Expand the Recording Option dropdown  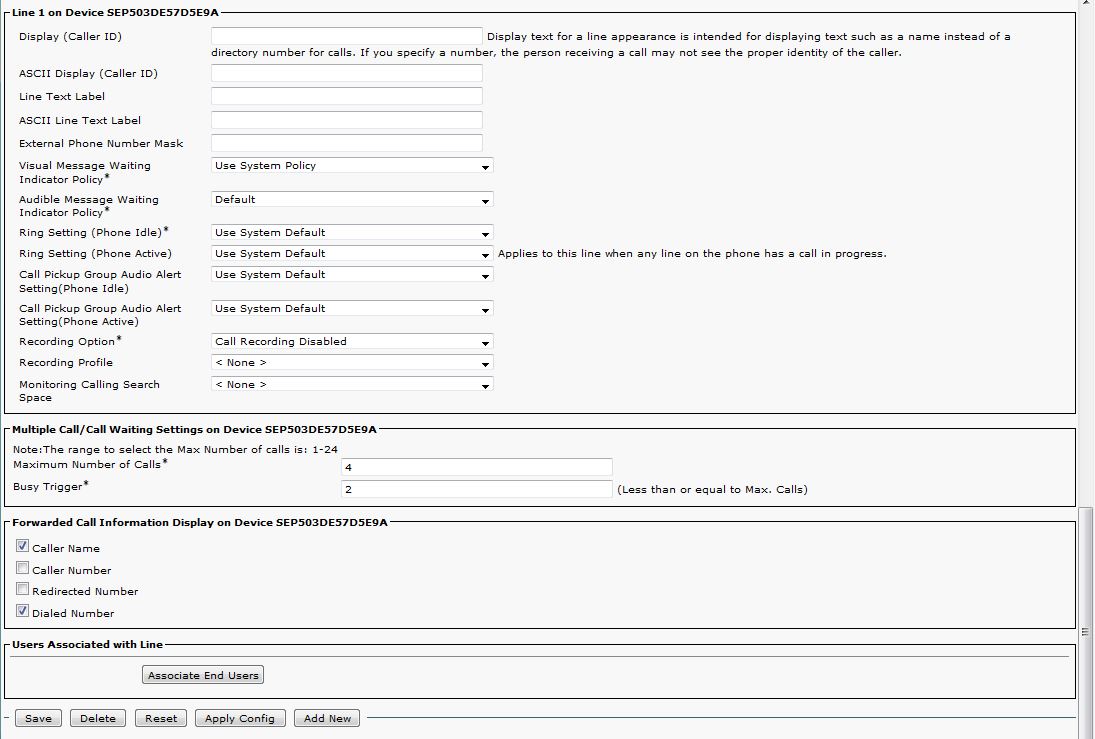click(x=352, y=342)
